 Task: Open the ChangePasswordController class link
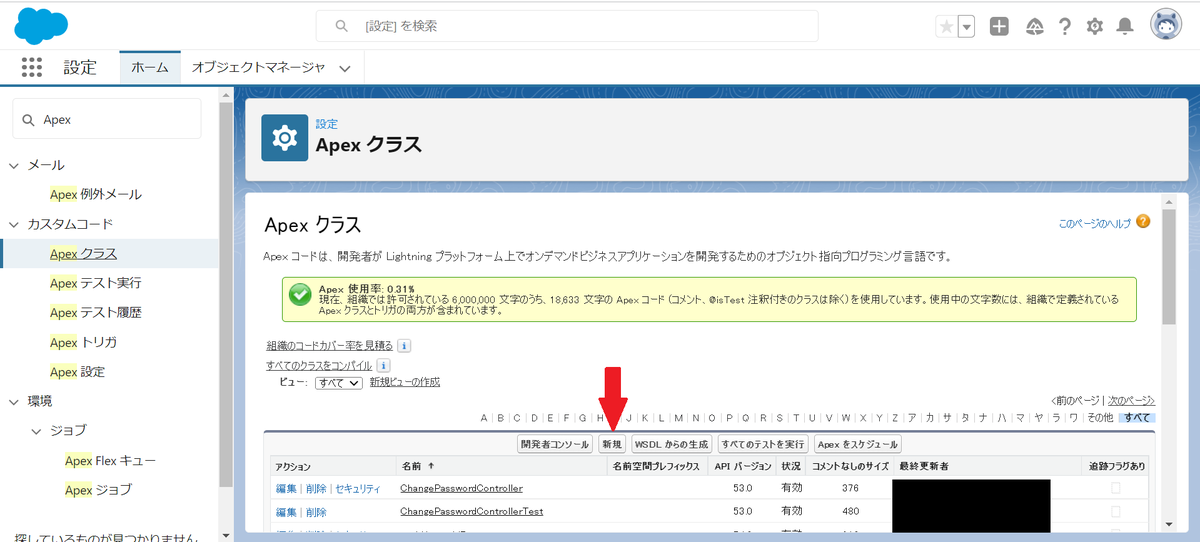[x=461, y=488]
